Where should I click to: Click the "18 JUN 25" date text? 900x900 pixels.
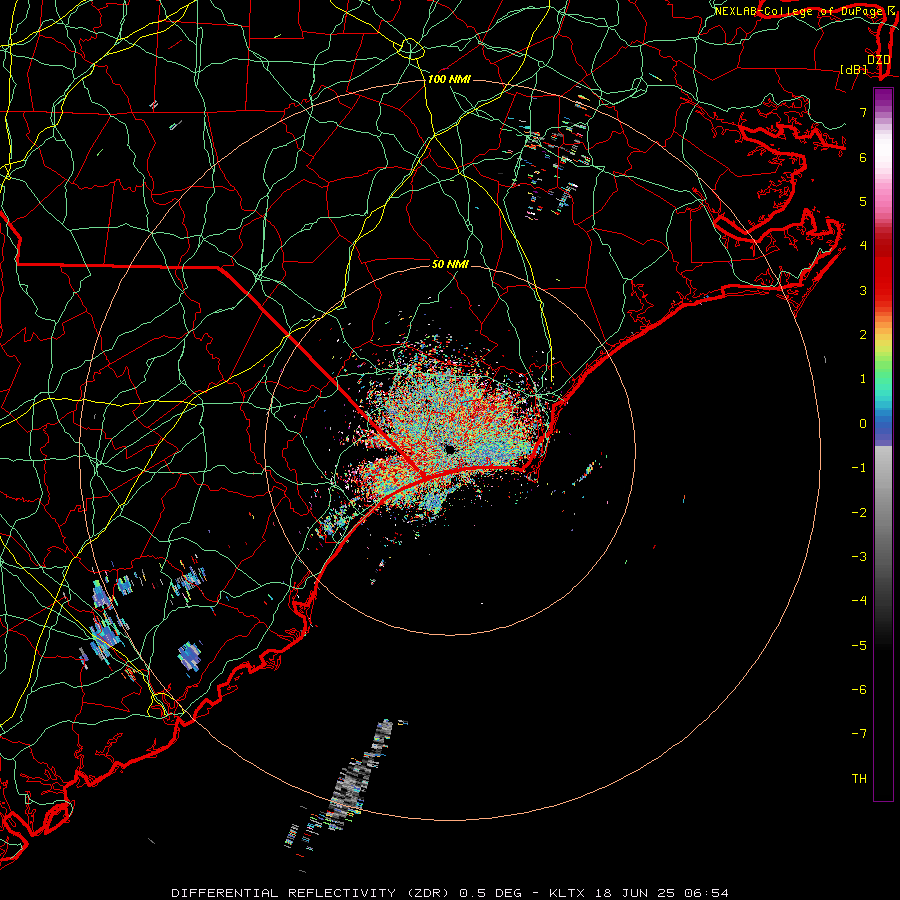[x=634, y=893]
